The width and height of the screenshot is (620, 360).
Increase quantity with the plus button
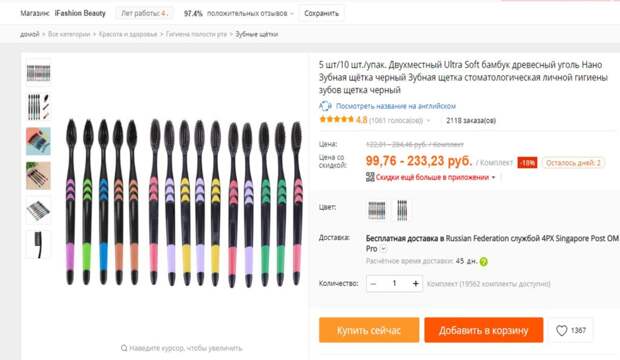(x=416, y=283)
